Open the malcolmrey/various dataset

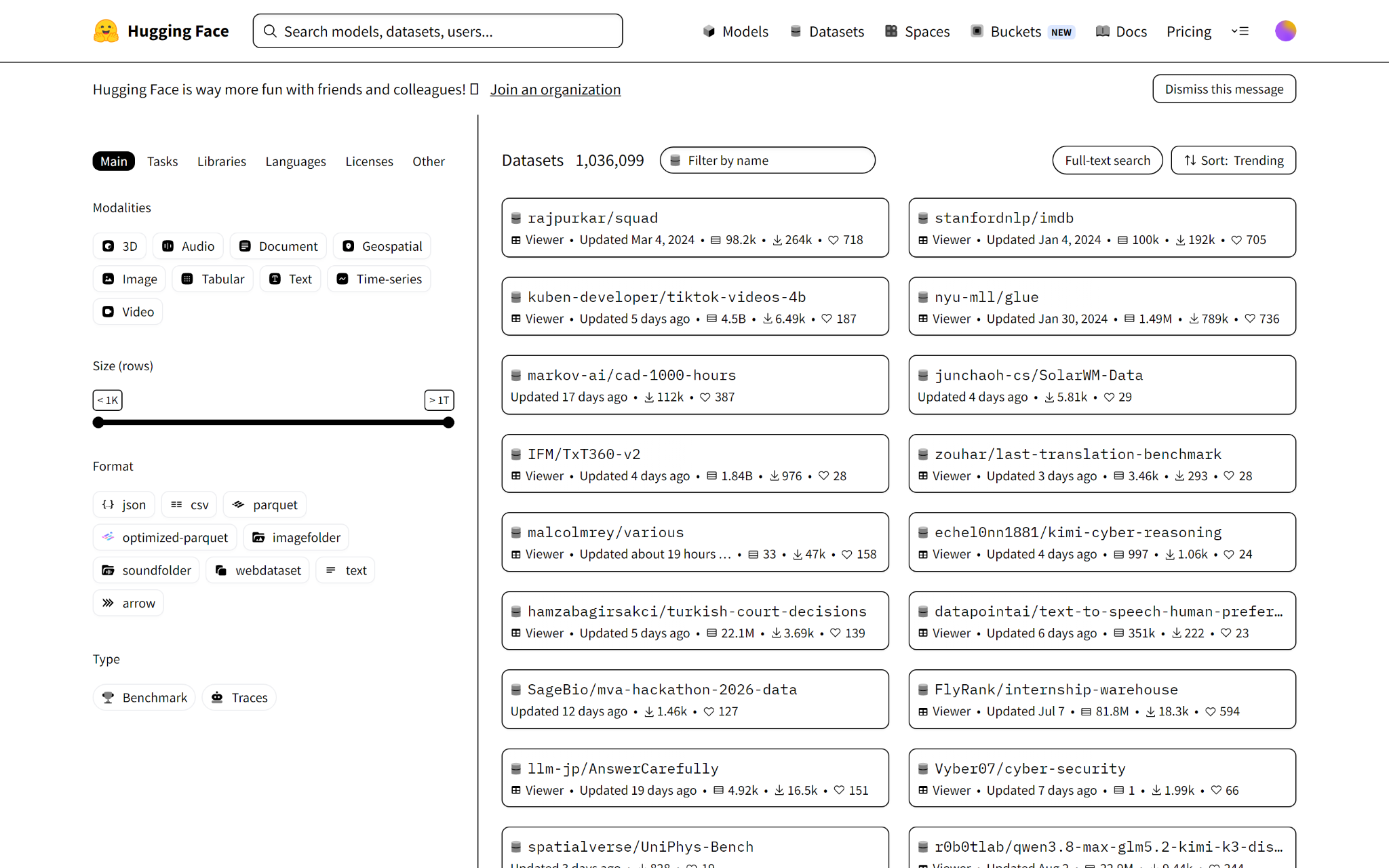pyautogui.click(x=695, y=542)
